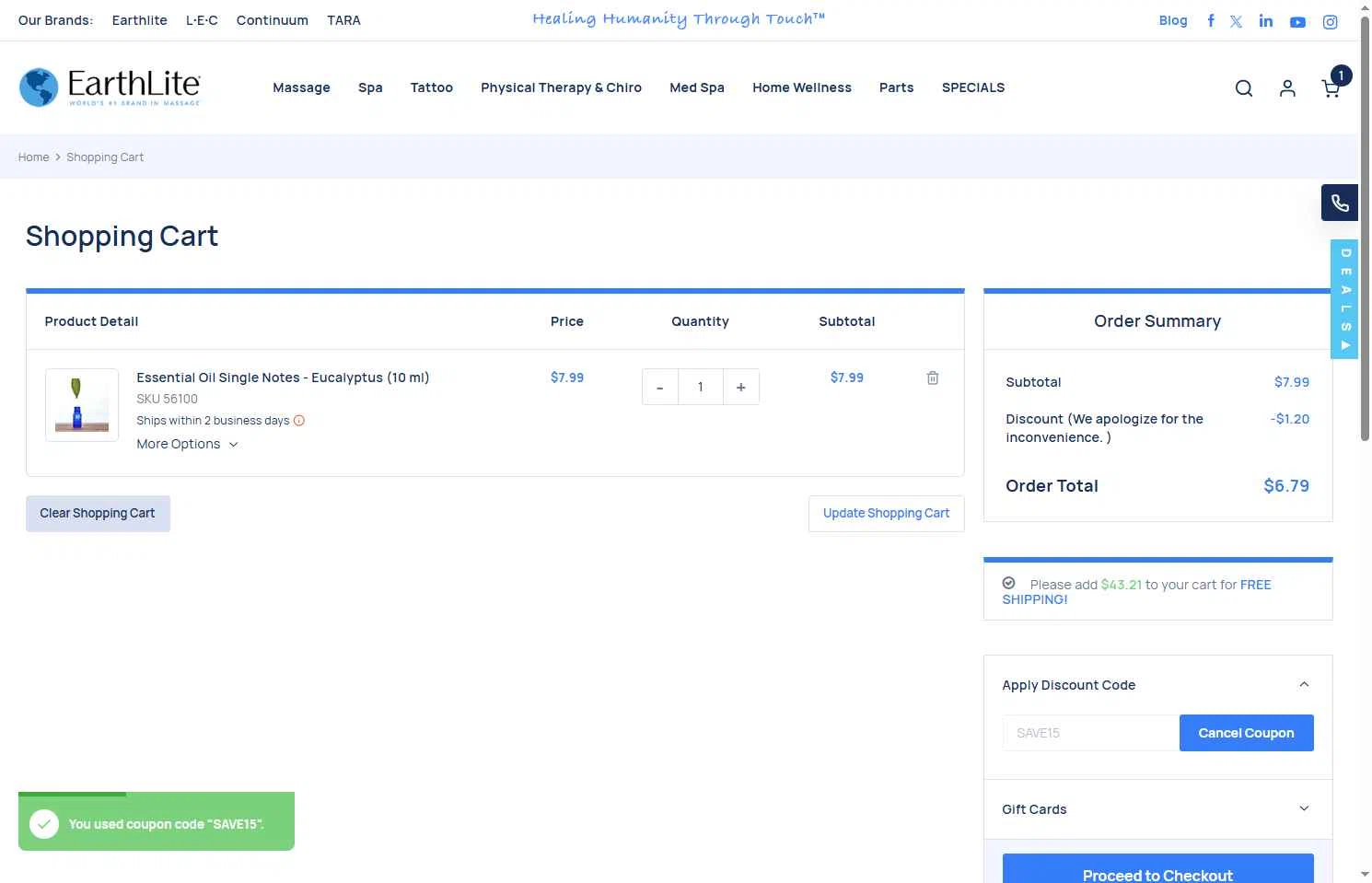Image resolution: width=1372 pixels, height=883 pixels.
Task: Open Physical Therapy & Chiro menu
Action: pos(562,87)
